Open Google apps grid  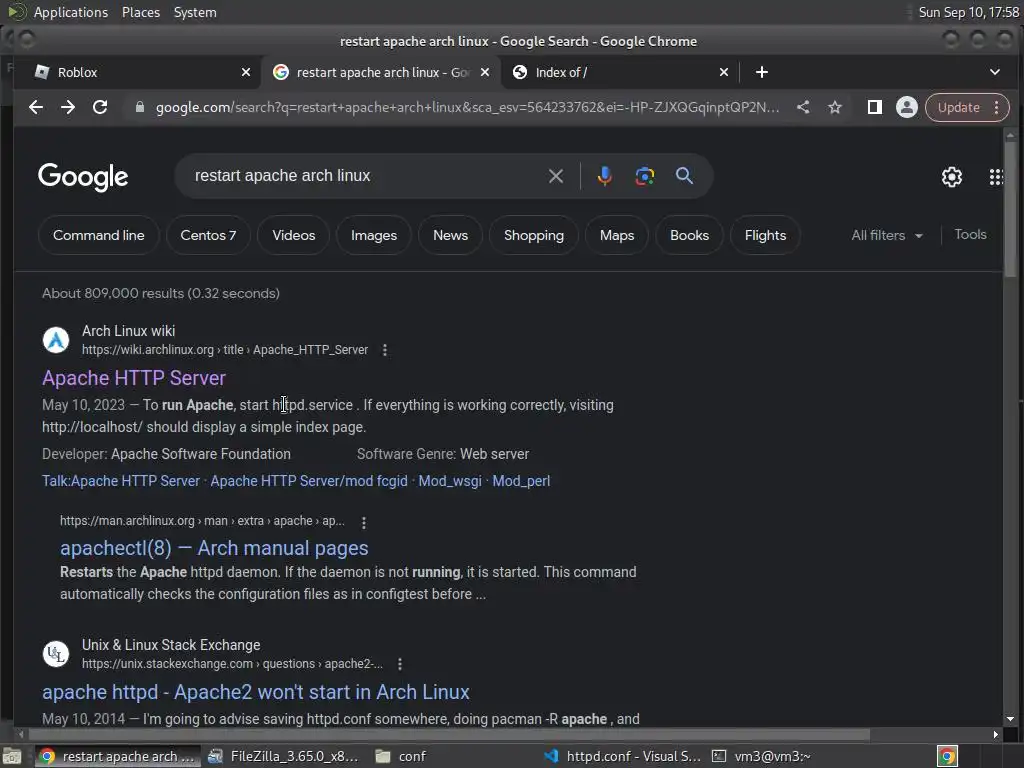point(996,176)
